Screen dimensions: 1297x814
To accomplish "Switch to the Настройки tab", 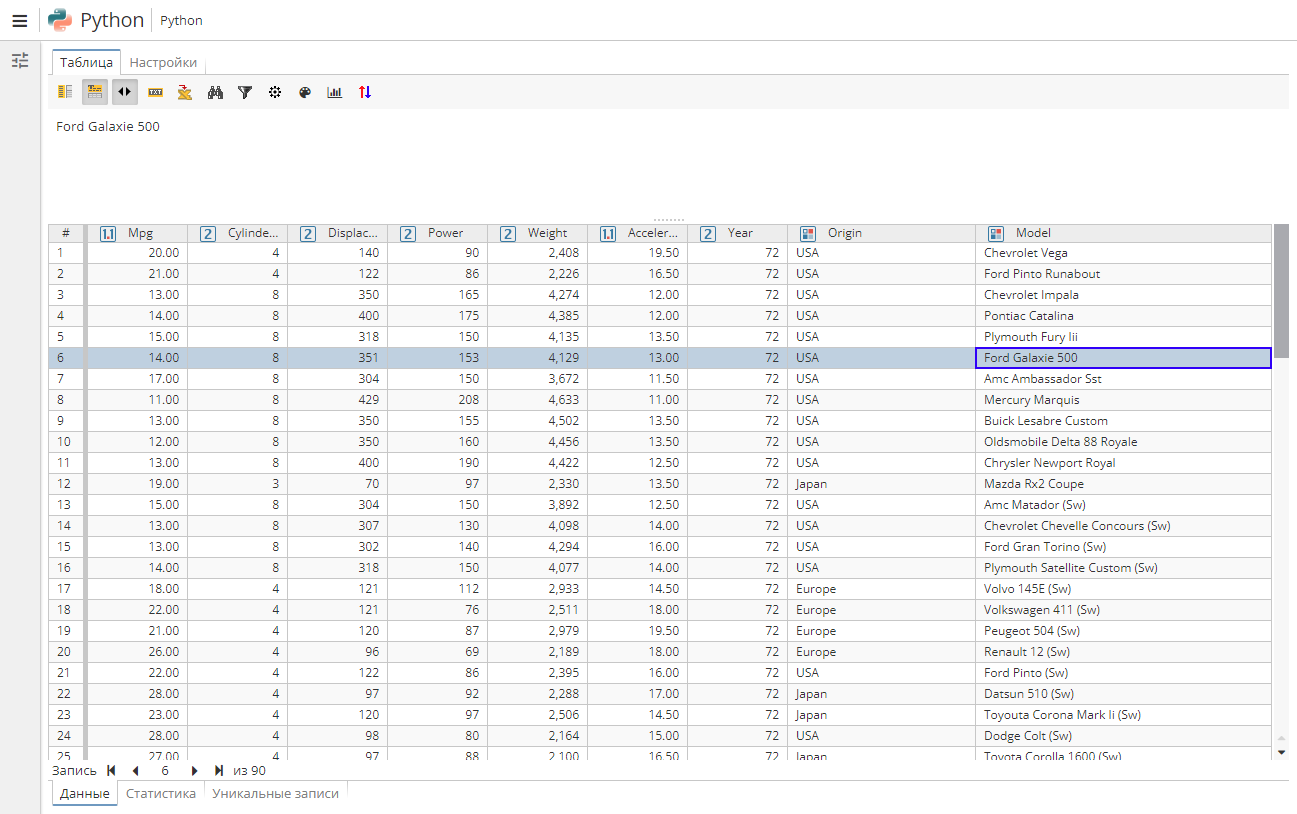I will 163,62.
